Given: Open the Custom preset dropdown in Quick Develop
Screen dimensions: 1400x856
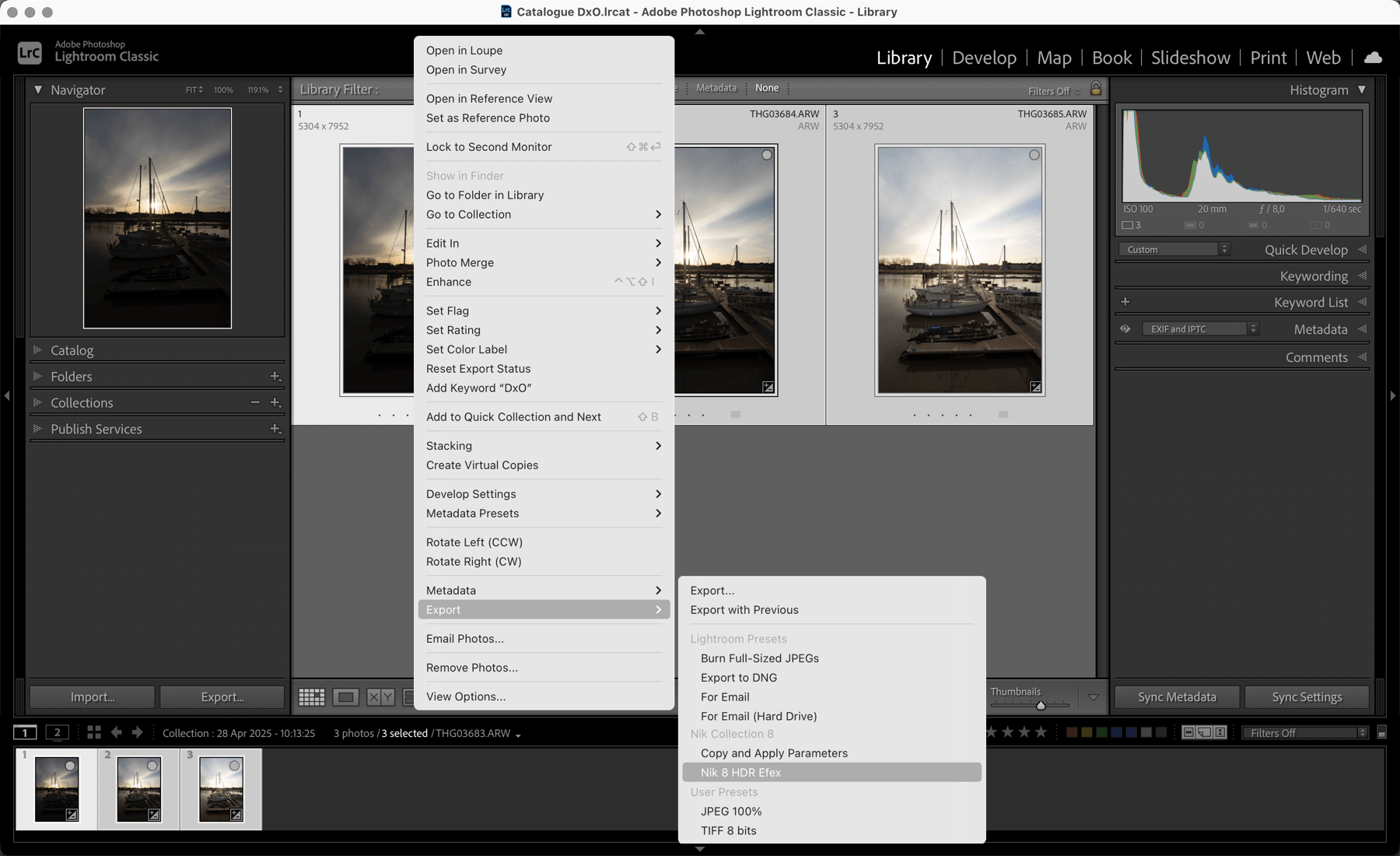Looking at the screenshot, I should click(x=1174, y=250).
